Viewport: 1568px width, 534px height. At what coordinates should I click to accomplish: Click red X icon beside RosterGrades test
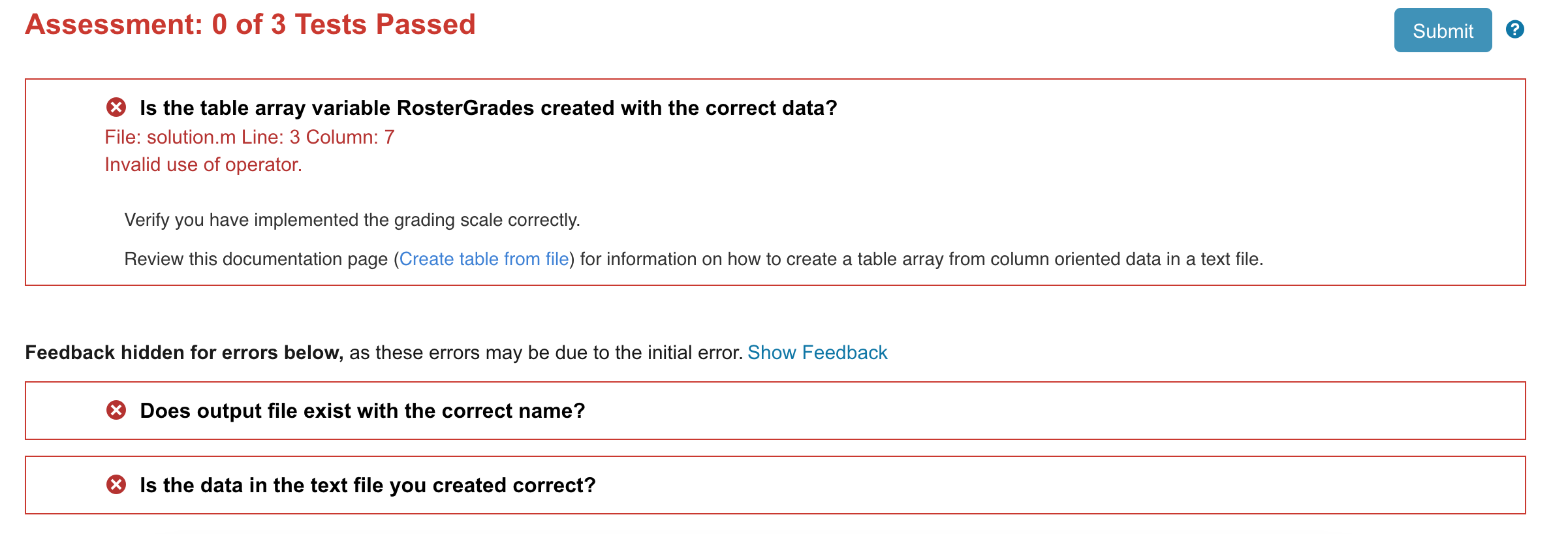click(x=116, y=107)
